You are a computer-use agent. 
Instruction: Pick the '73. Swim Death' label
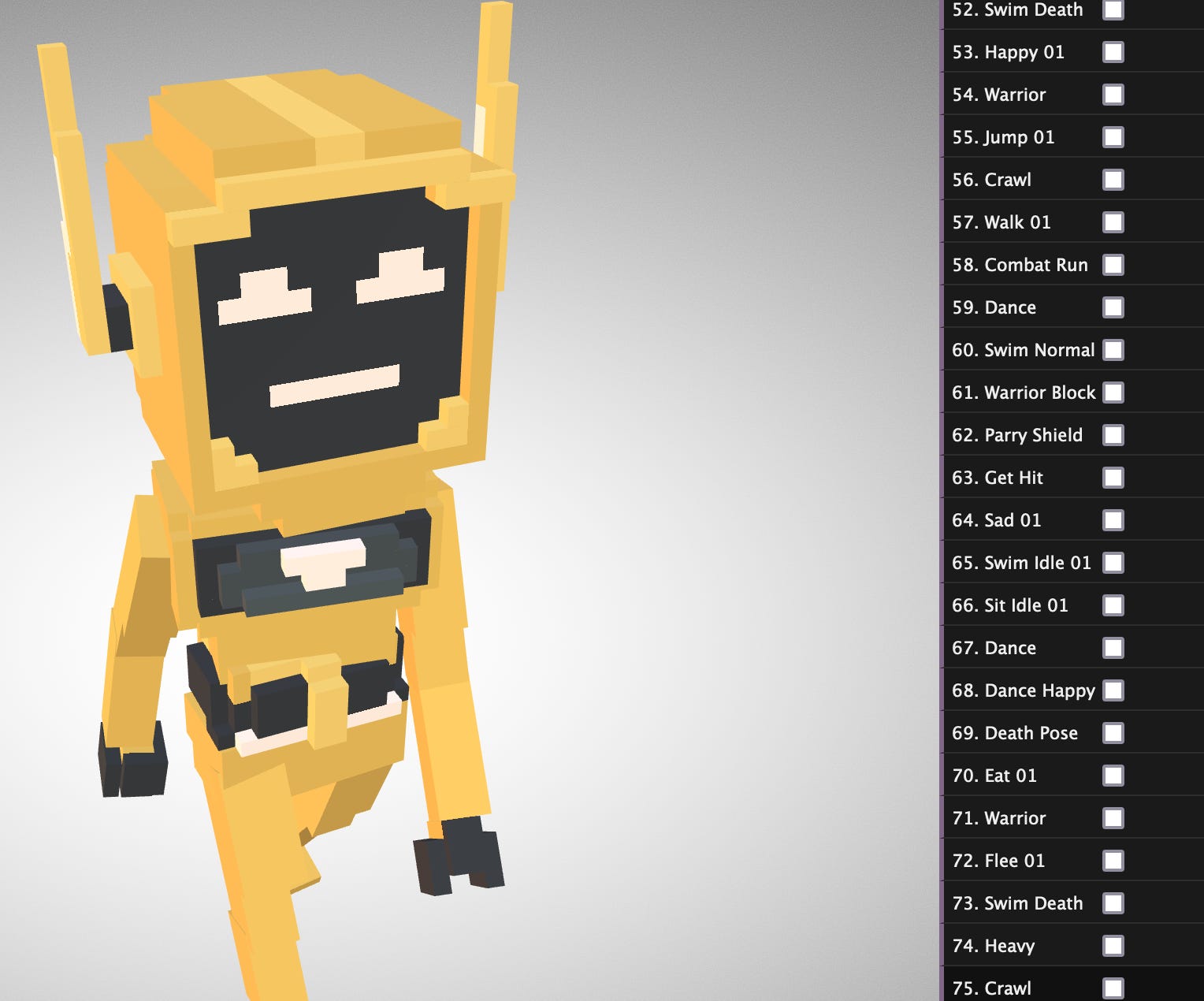pos(1017,903)
